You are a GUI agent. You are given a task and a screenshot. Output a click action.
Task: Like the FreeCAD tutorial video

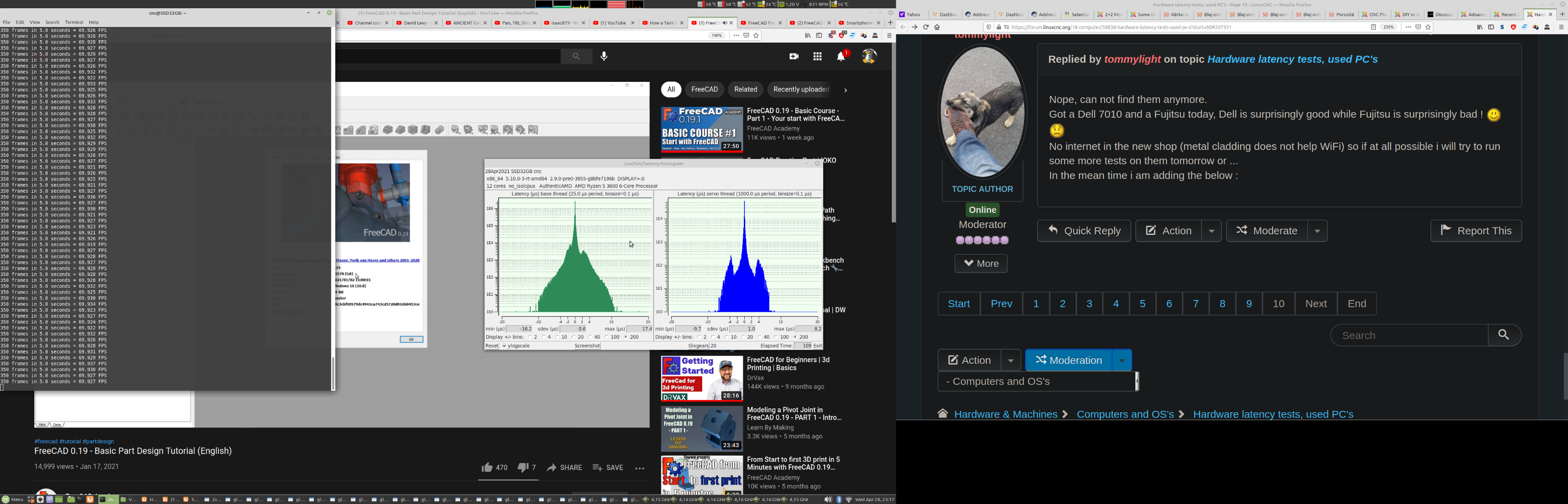(494, 468)
